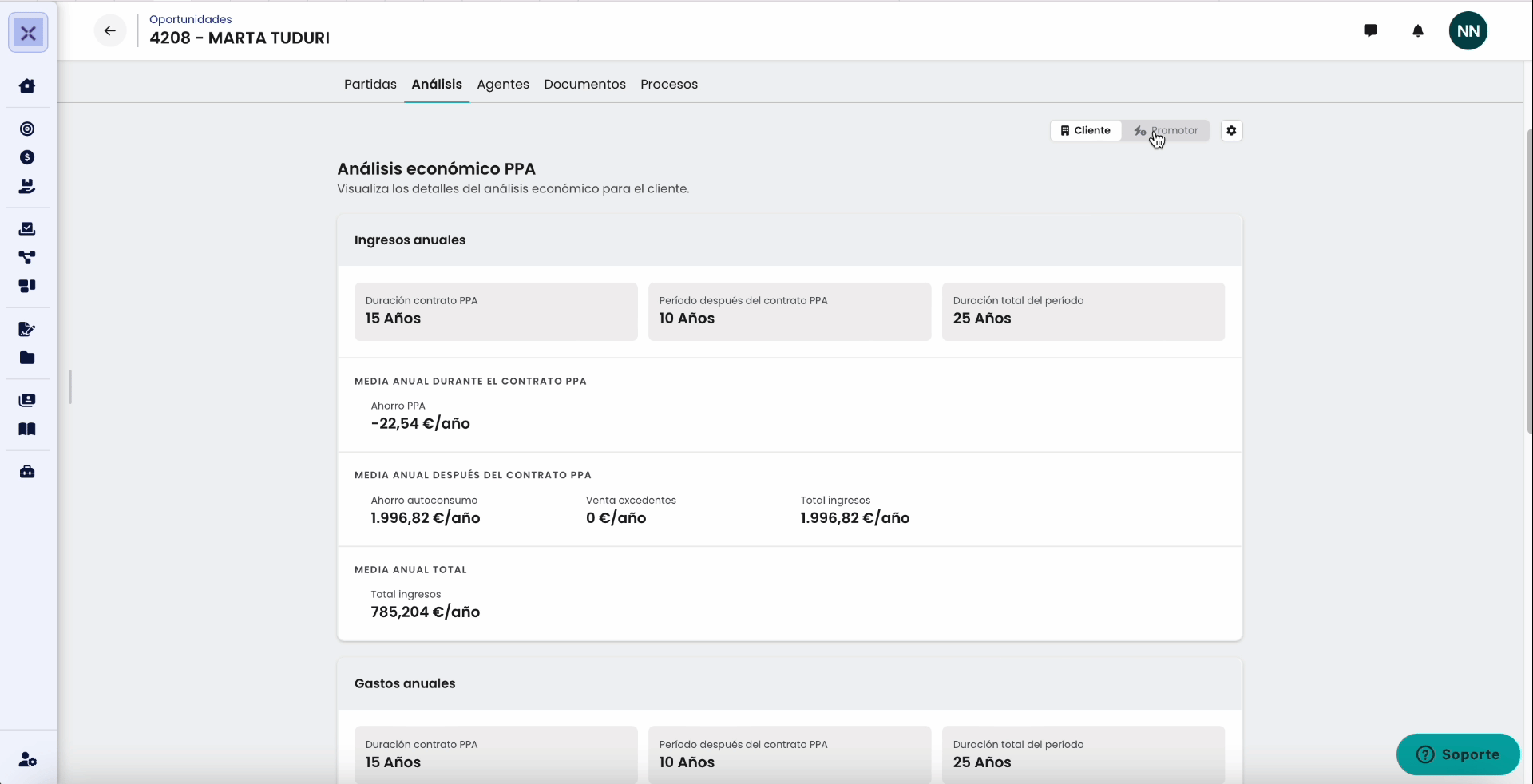The width and height of the screenshot is (1533, 784).
Task: Open the notifications bell
Action: (x=1418, y=31)
